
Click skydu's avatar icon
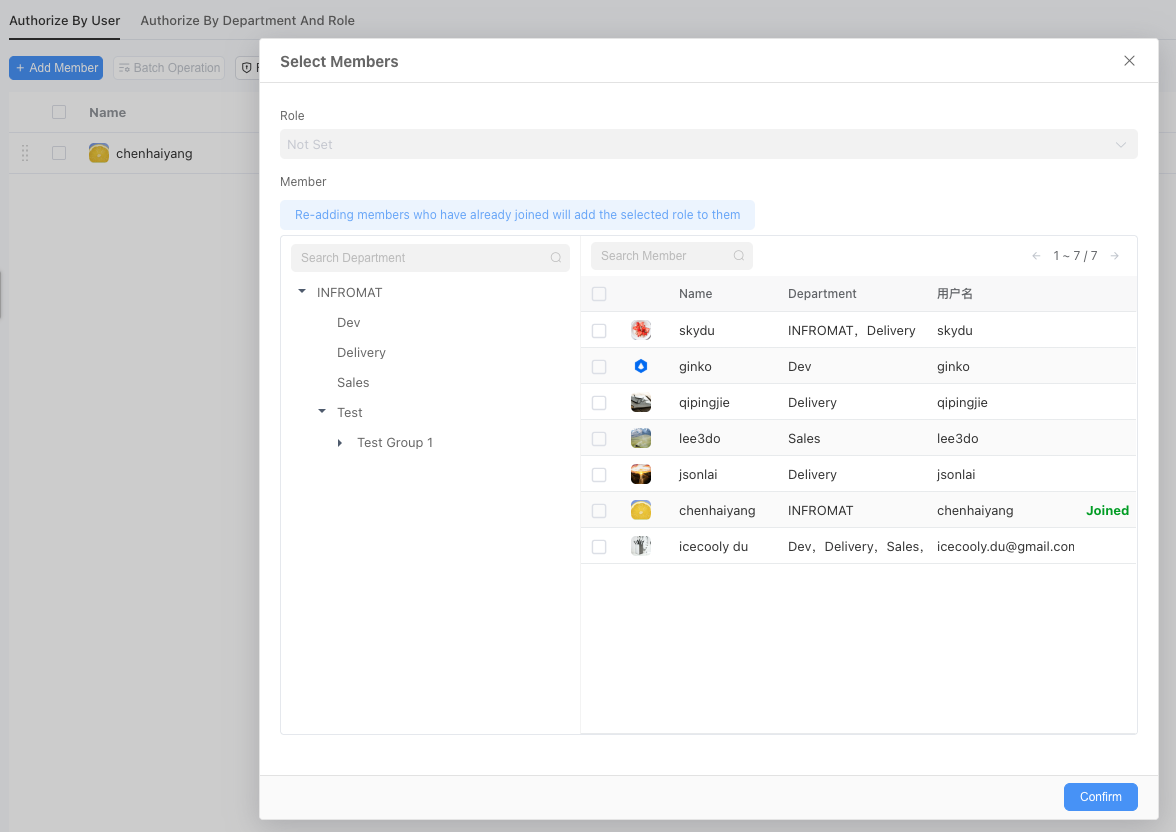[641, 331]
